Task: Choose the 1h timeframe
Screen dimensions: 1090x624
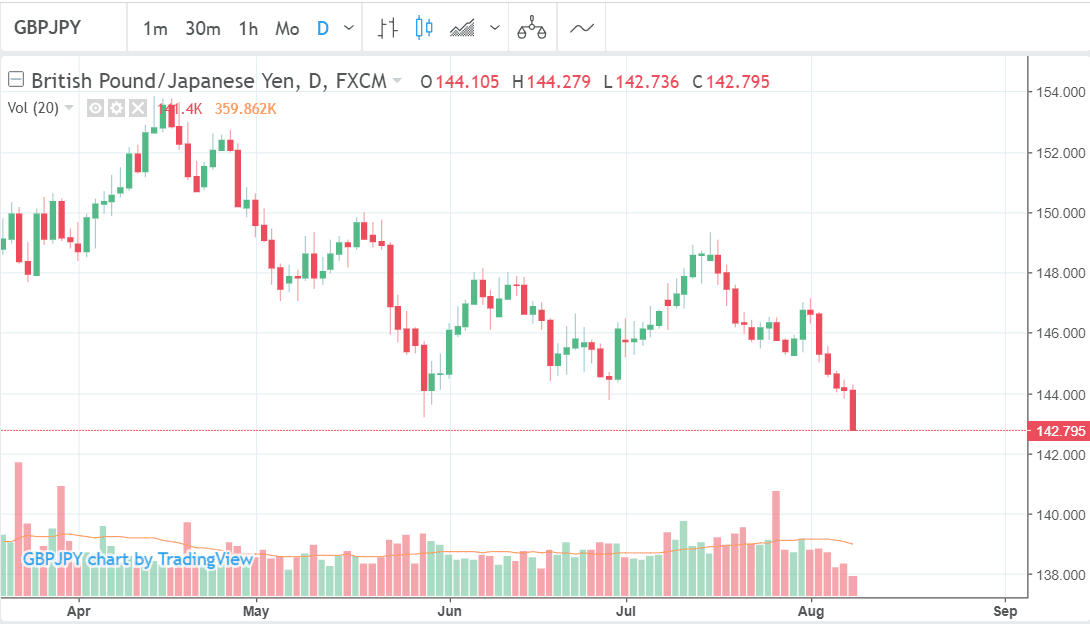Action: pos(248,28)
